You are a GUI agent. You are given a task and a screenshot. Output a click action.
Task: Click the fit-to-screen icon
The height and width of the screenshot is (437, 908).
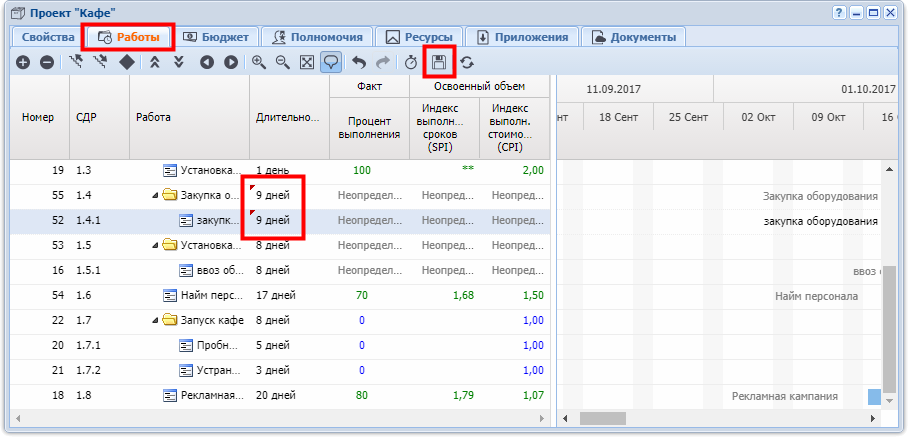[x=307, y=63]
